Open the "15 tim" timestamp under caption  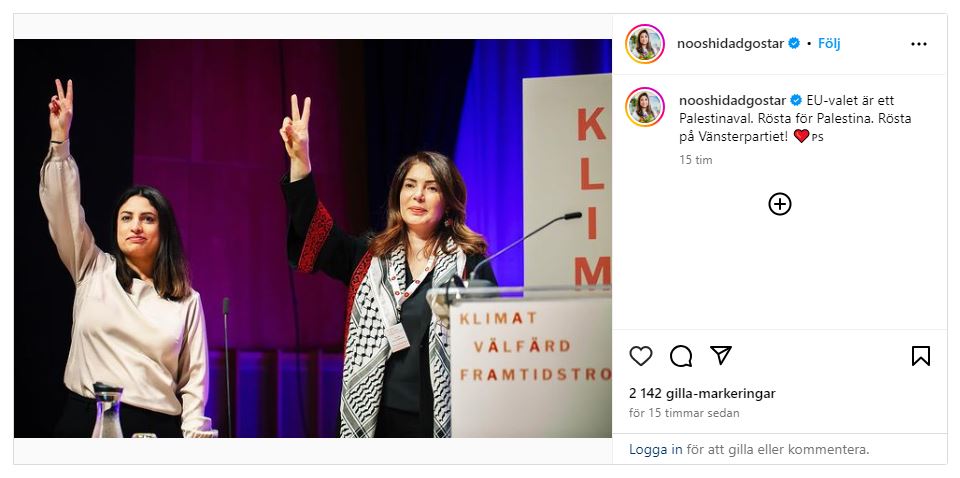click(x=696, y=160)
